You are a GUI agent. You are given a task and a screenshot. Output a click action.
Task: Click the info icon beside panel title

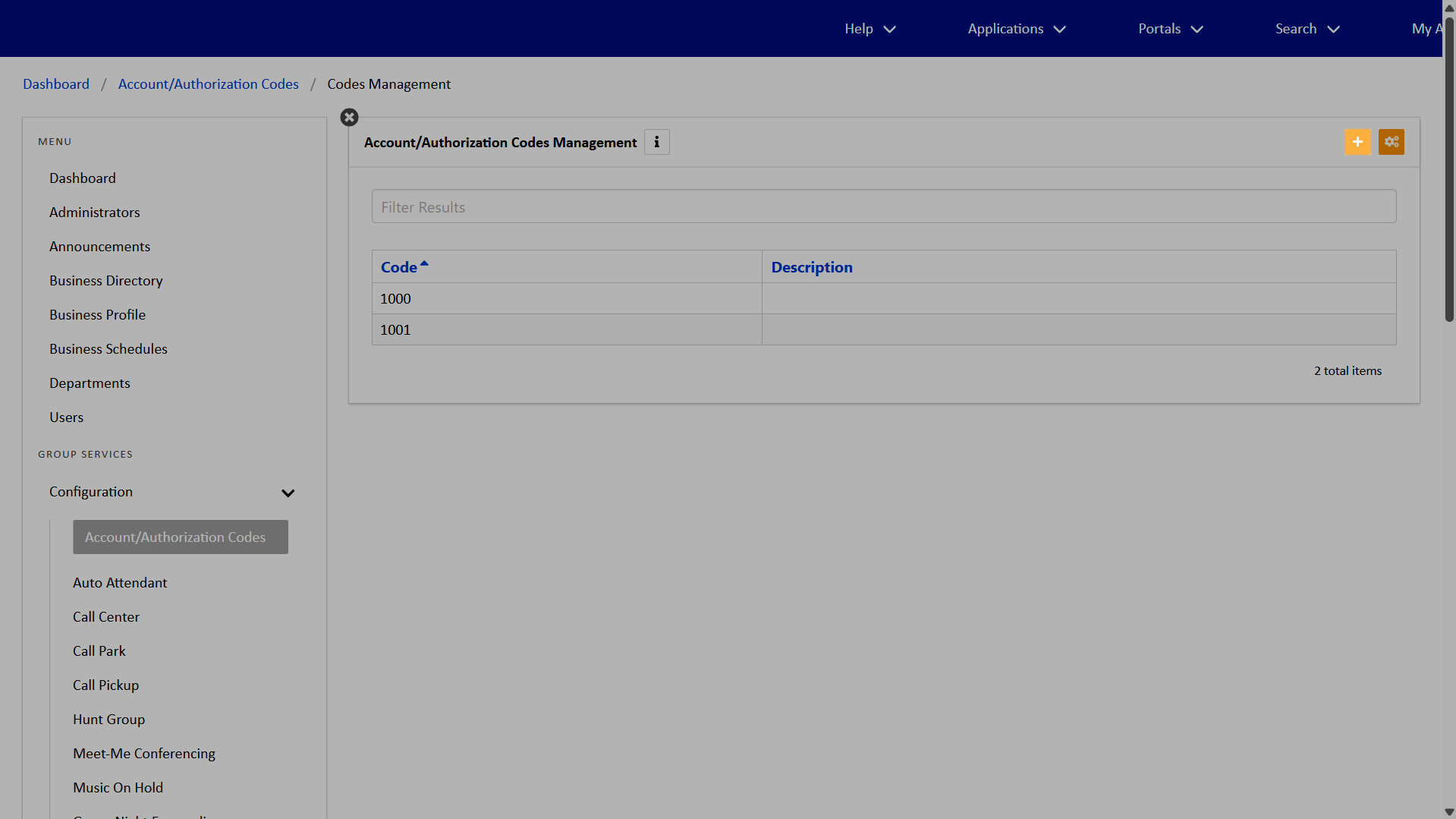pyautogui.click(x=656, y=142)
